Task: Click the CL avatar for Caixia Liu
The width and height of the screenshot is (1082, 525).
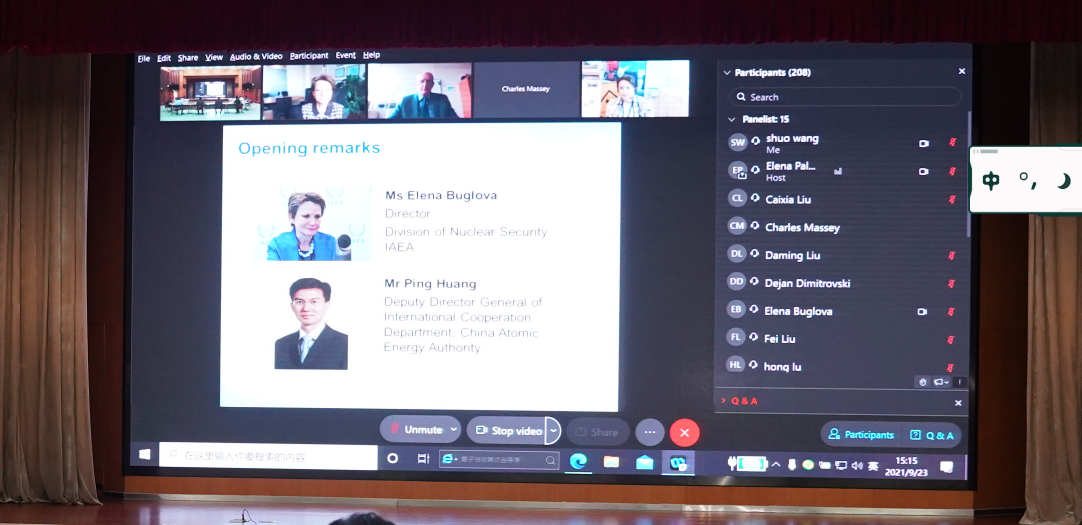Action: 737,198
